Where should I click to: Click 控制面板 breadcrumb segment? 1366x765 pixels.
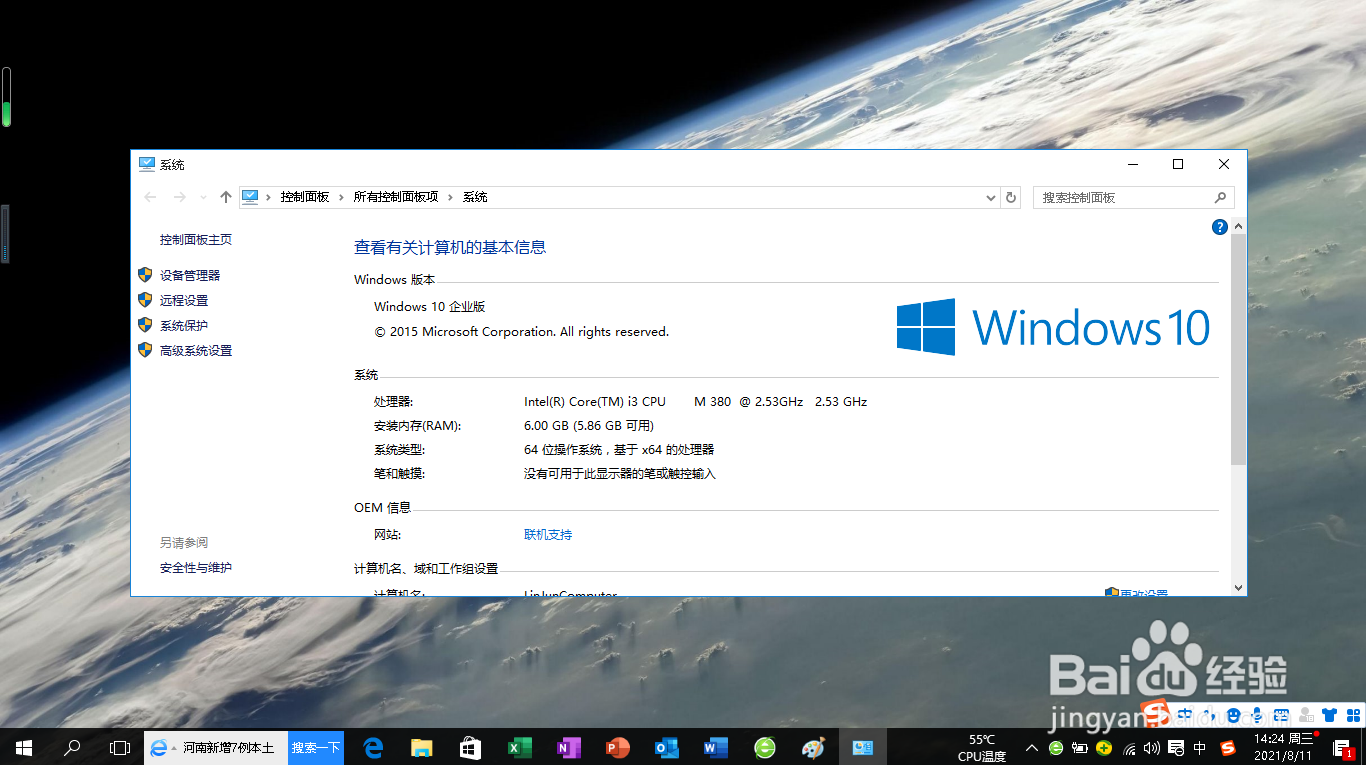click(305, 197)
